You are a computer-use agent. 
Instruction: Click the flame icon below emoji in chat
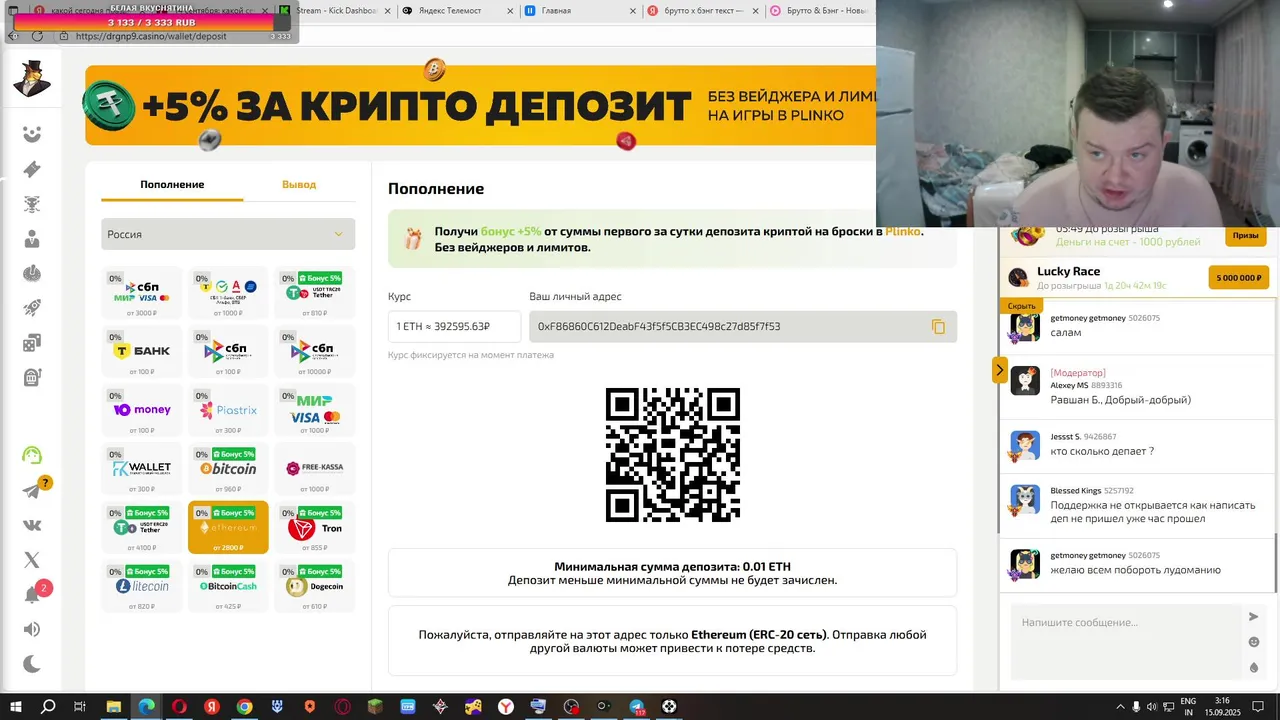(1253, 668)
